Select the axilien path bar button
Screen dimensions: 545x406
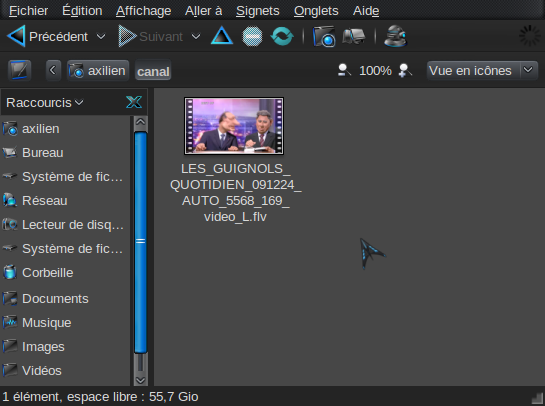[x=98, y=71]
